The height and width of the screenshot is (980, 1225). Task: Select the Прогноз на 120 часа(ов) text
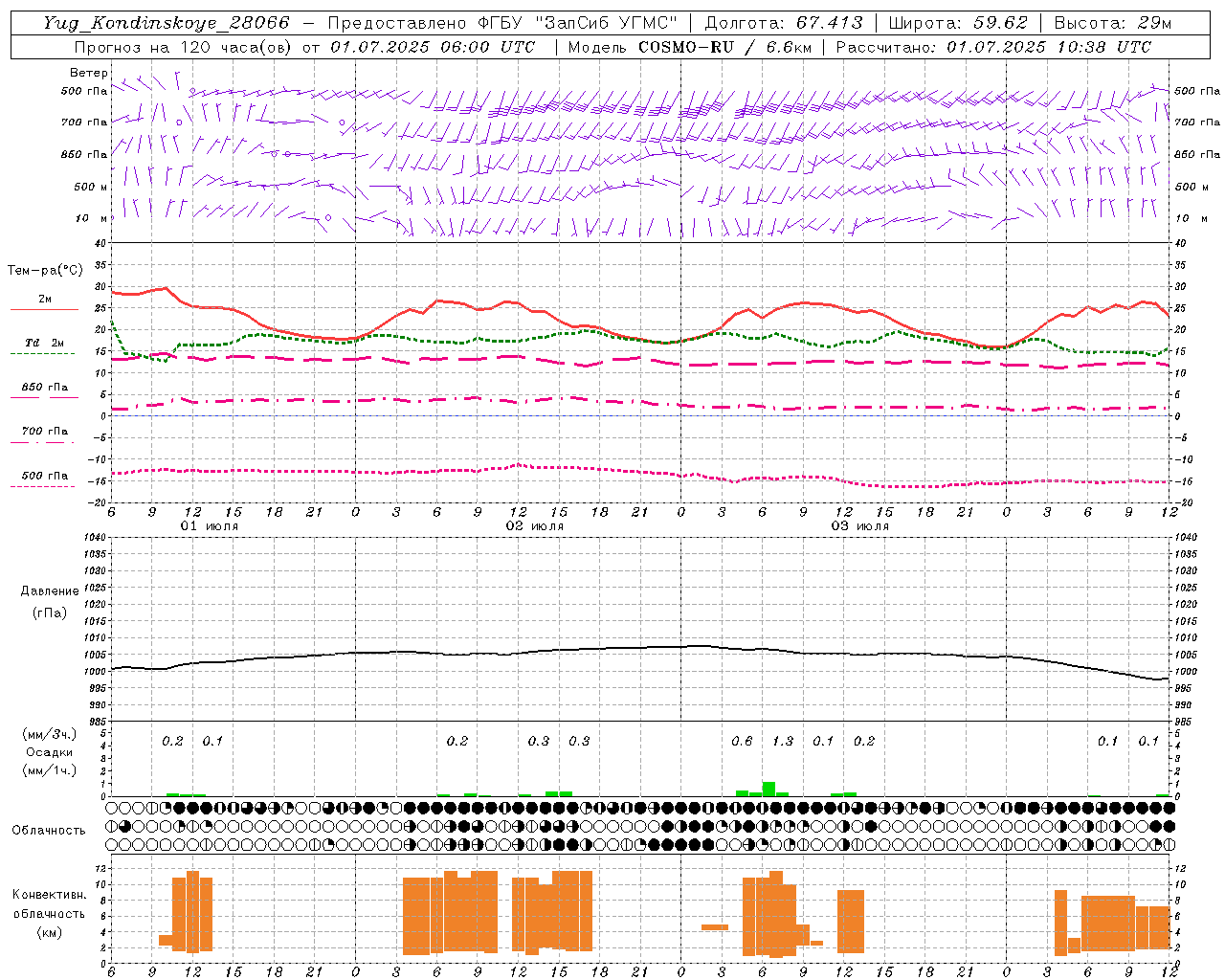[184, 47]
